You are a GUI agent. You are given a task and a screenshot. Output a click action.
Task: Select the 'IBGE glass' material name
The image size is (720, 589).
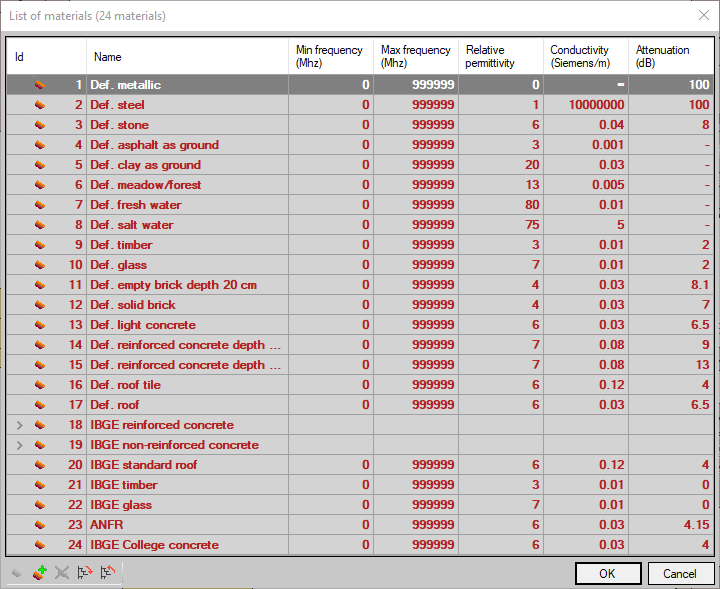[121, 505]
